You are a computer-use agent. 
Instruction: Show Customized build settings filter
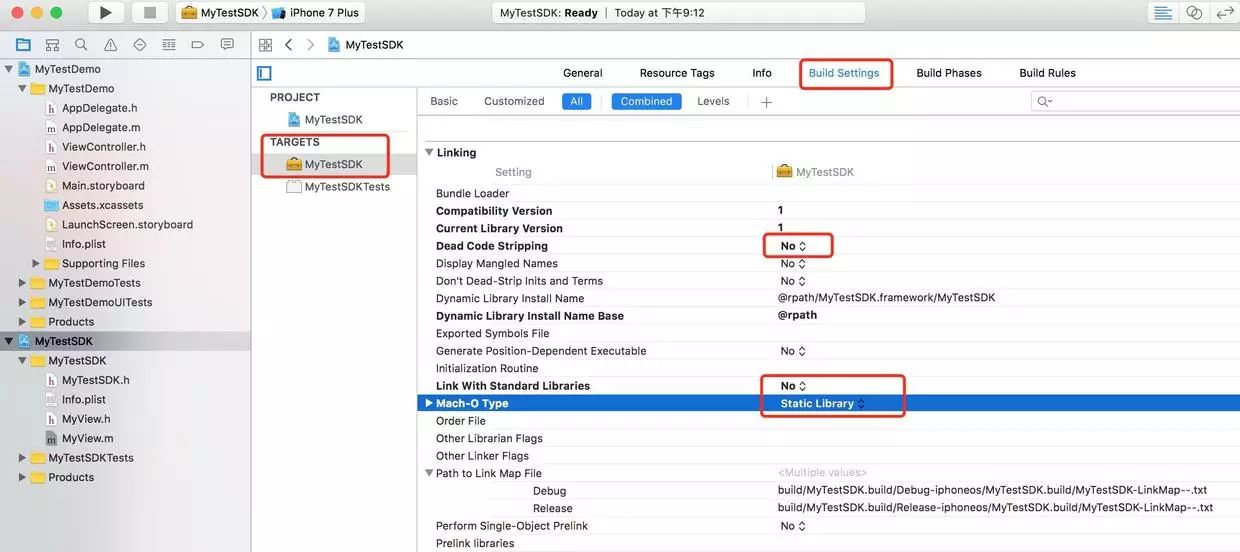coord(514,101)
